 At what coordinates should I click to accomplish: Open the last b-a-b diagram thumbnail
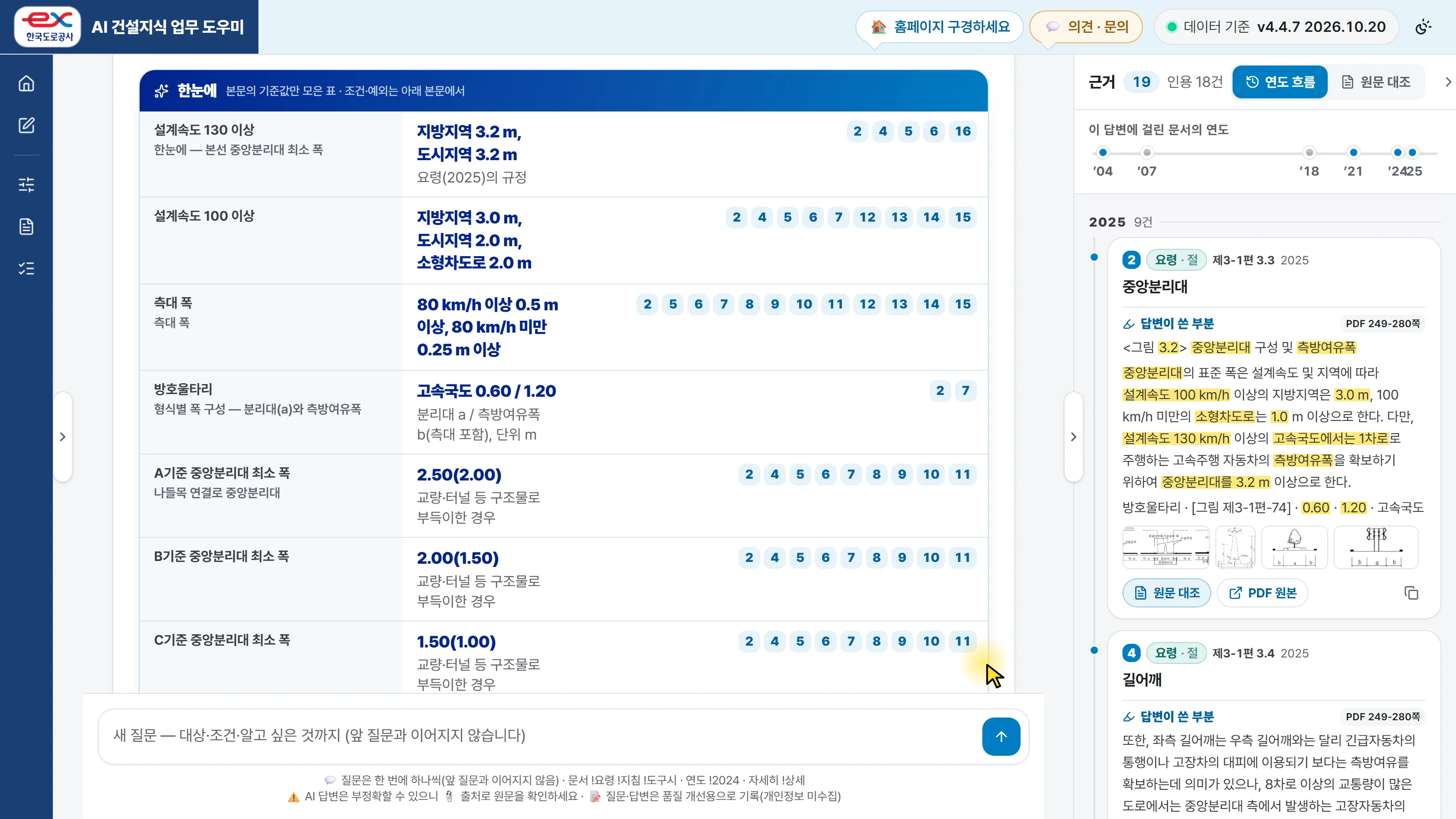click(x=1376, y=547)
